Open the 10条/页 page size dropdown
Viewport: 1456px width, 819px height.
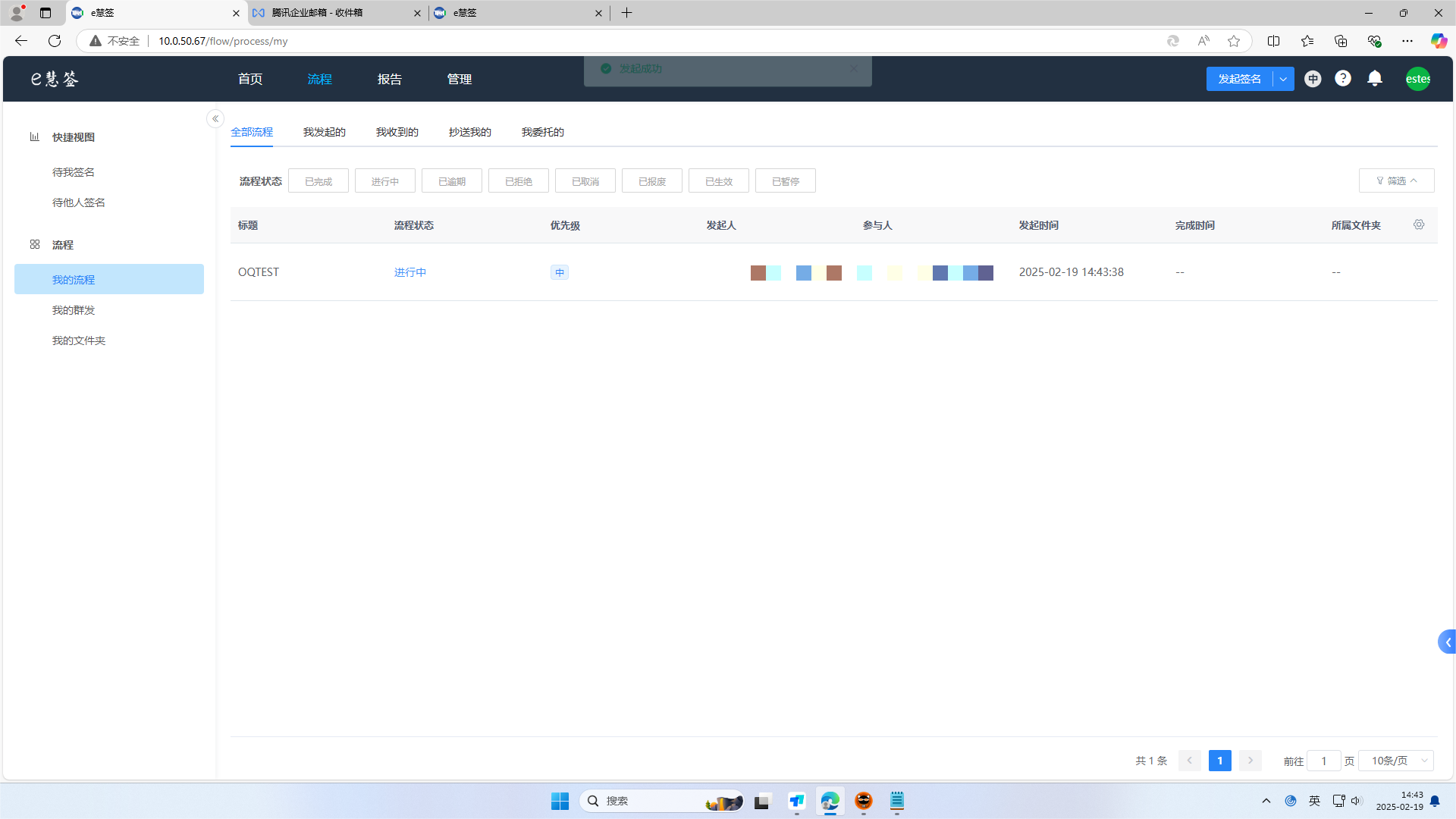point(1395,761)
